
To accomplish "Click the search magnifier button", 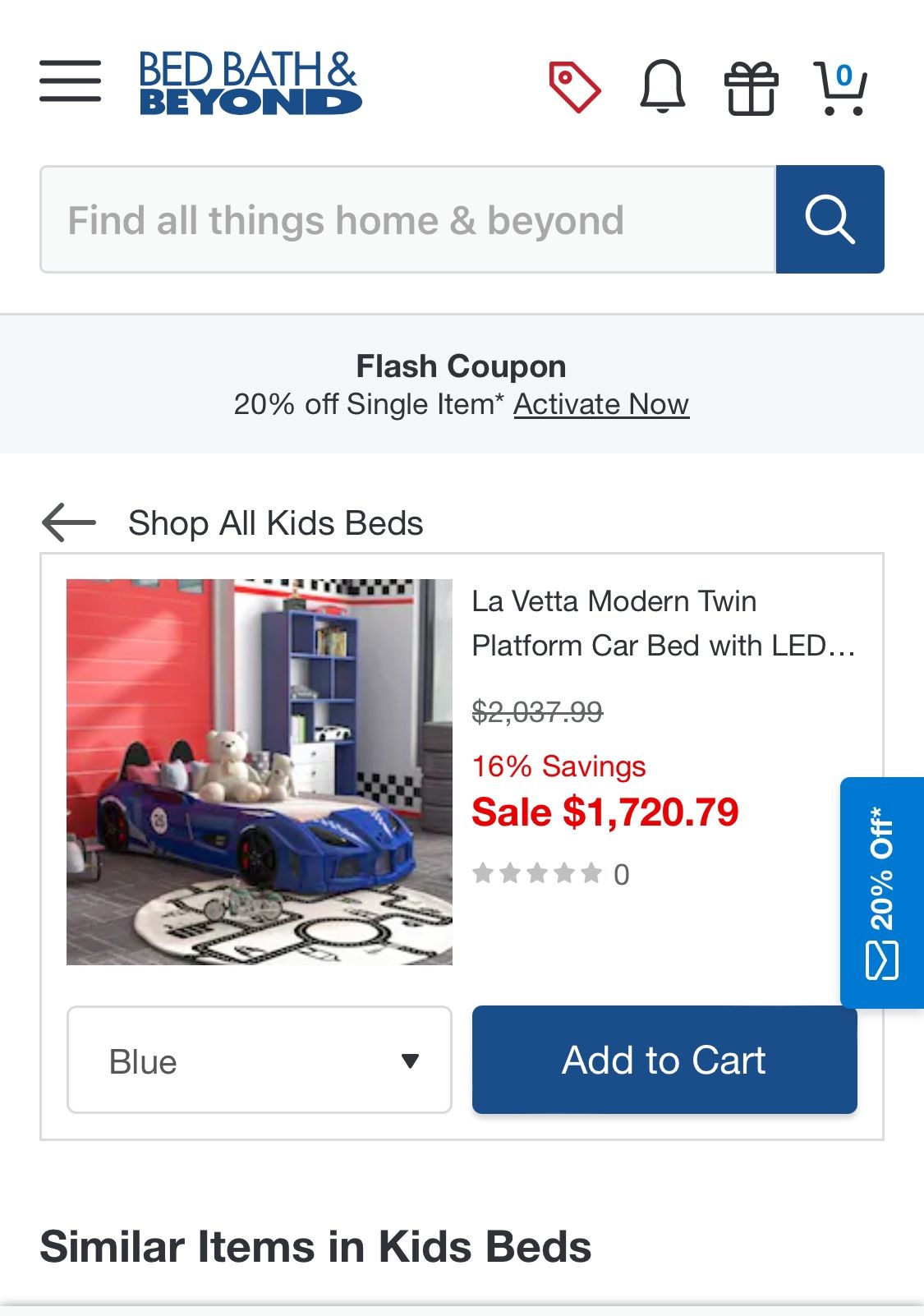I will 830,219.
